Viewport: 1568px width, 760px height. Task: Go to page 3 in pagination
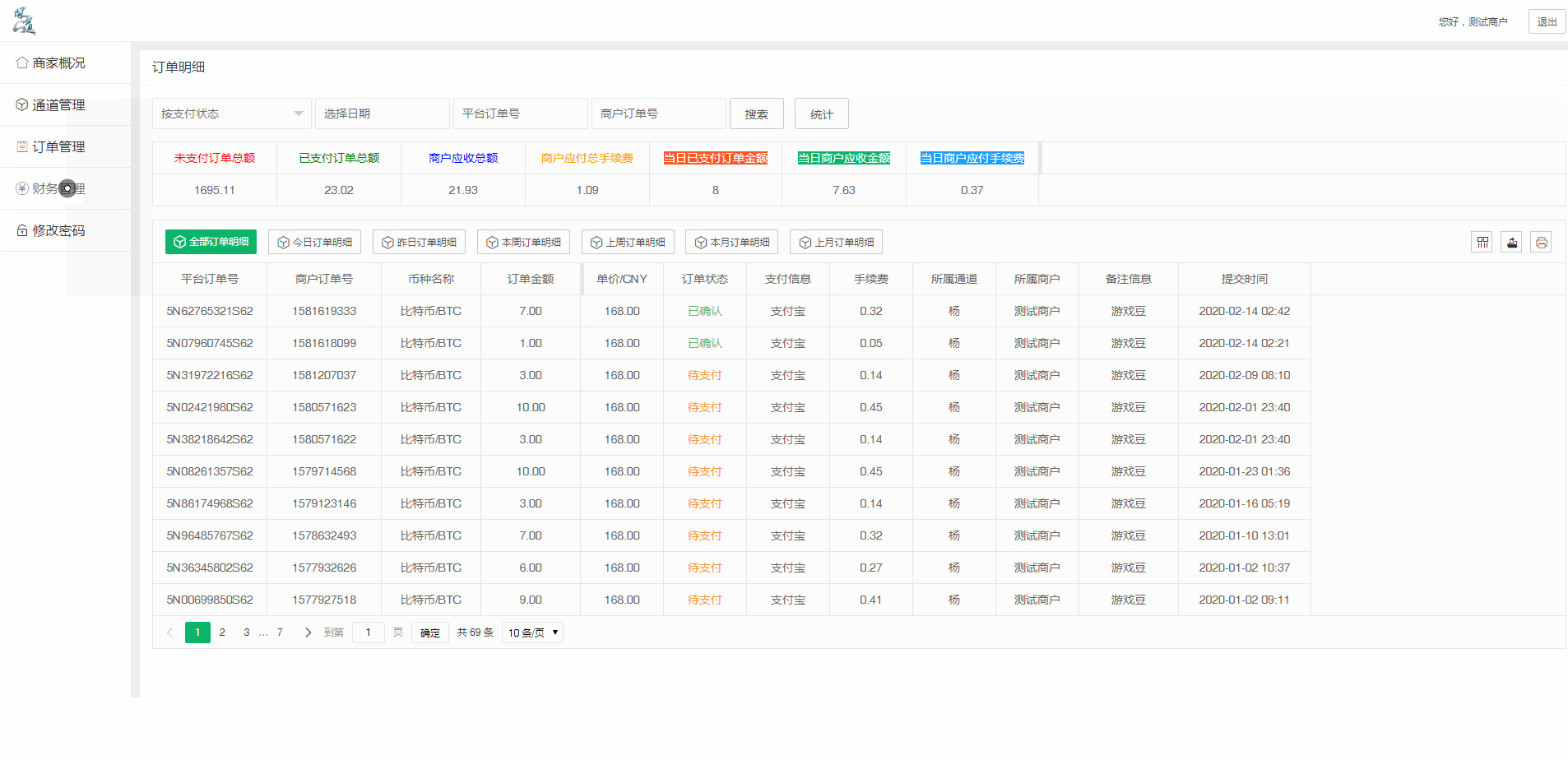coord(246,632)
